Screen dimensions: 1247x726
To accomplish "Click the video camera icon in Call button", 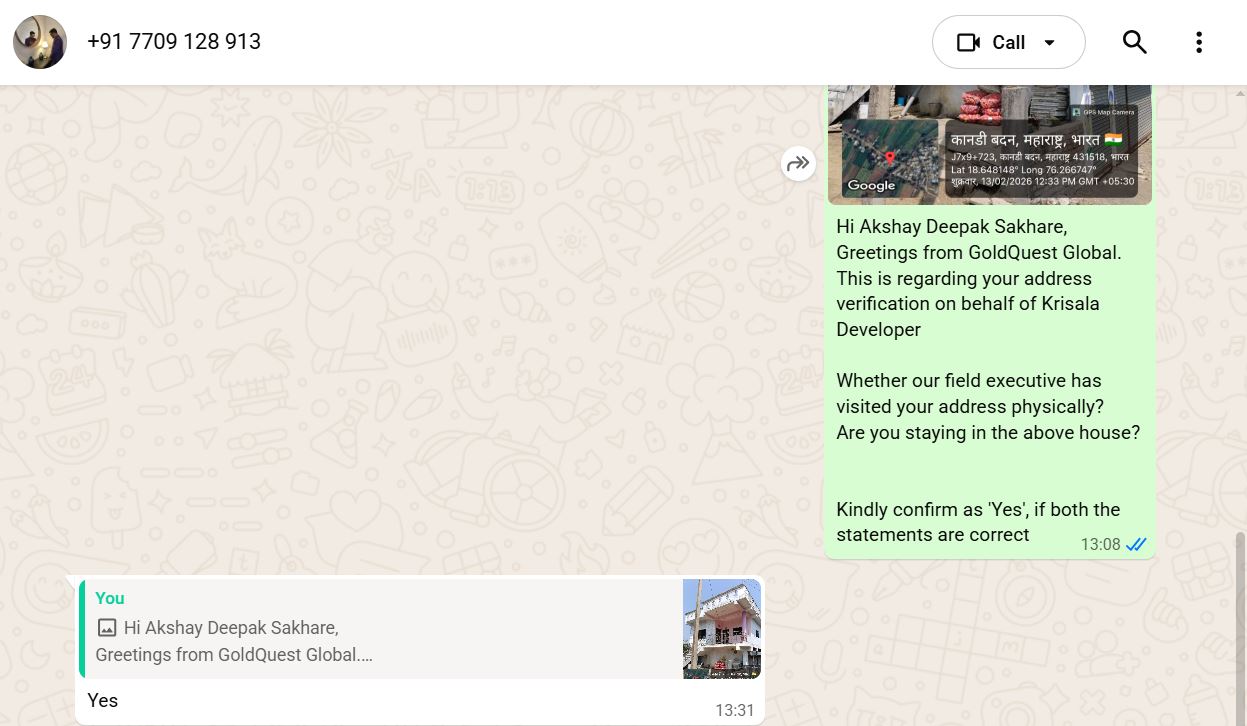I will pos(968,42).
